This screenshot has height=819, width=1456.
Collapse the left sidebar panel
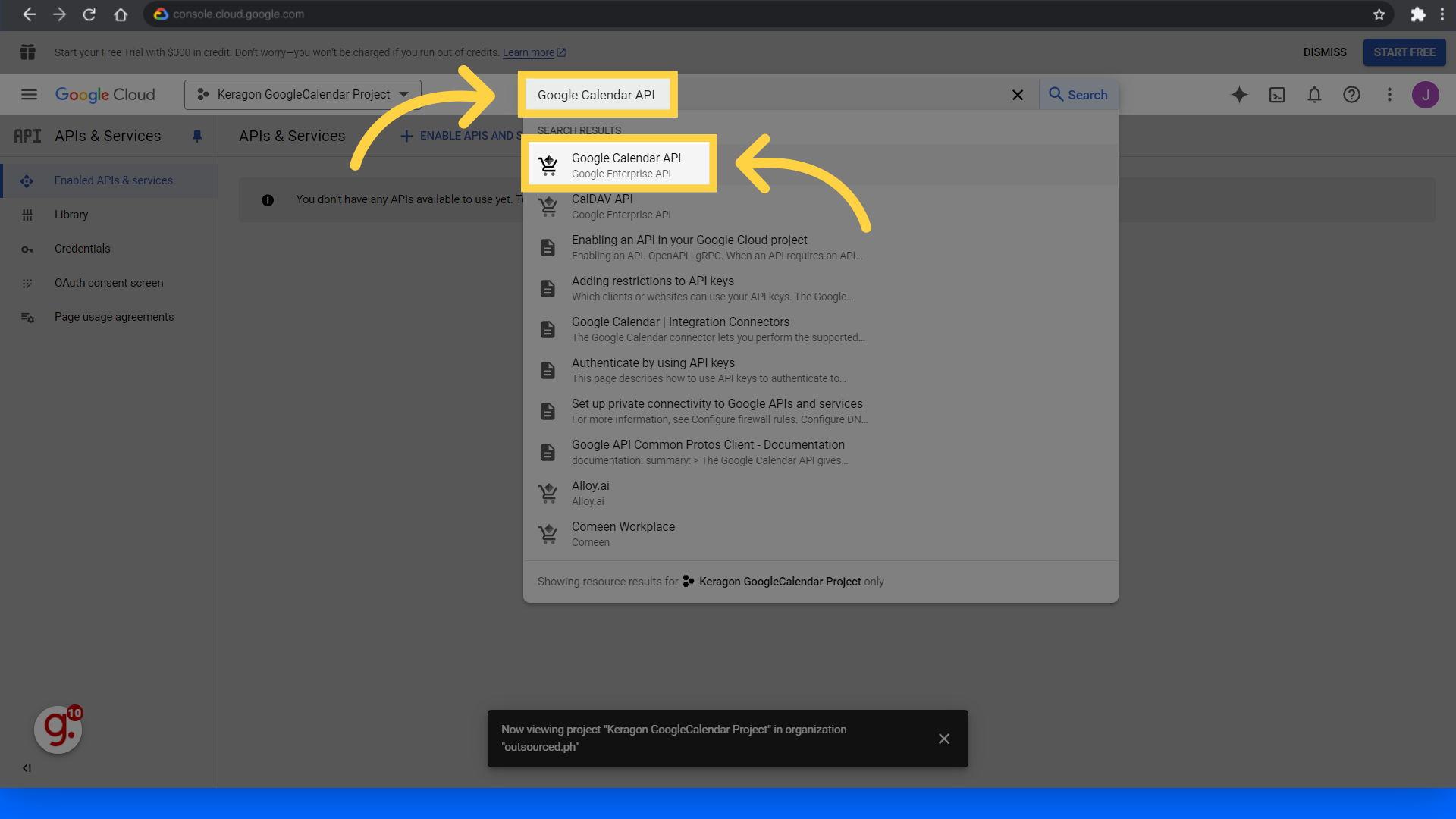27,768
